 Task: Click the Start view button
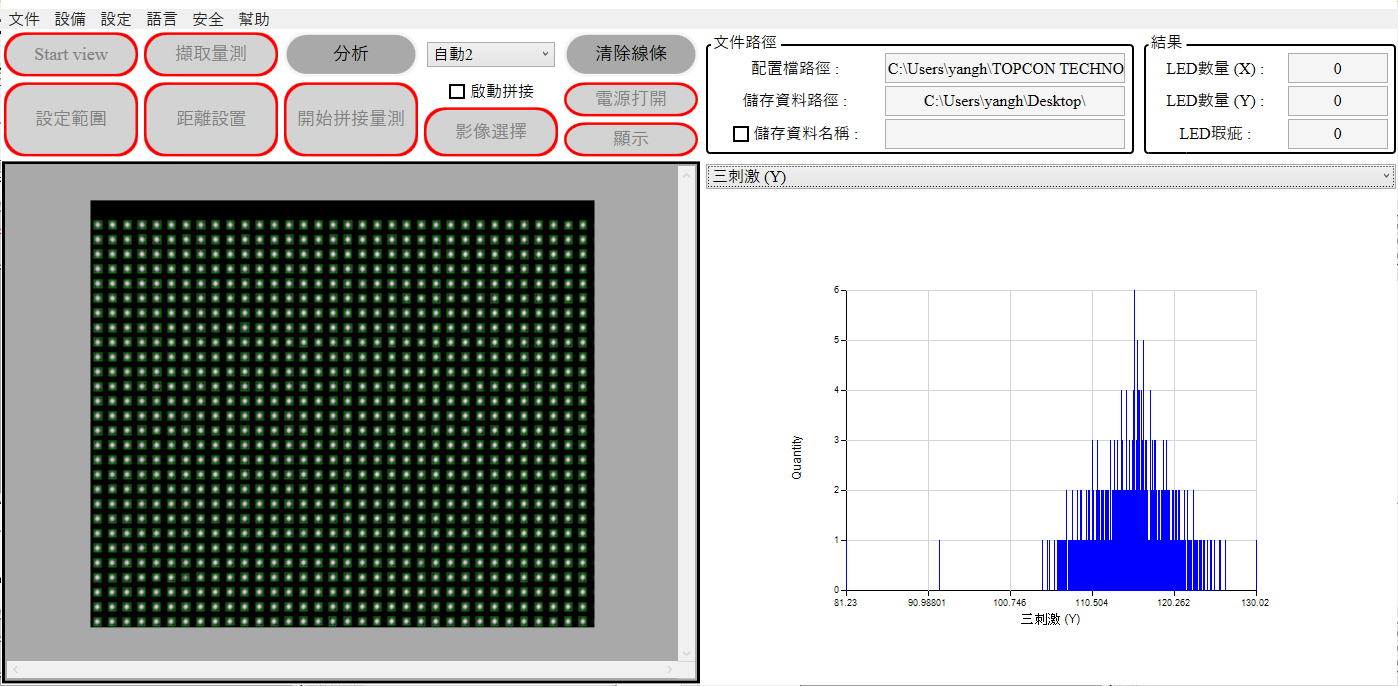tap(71, 54)
